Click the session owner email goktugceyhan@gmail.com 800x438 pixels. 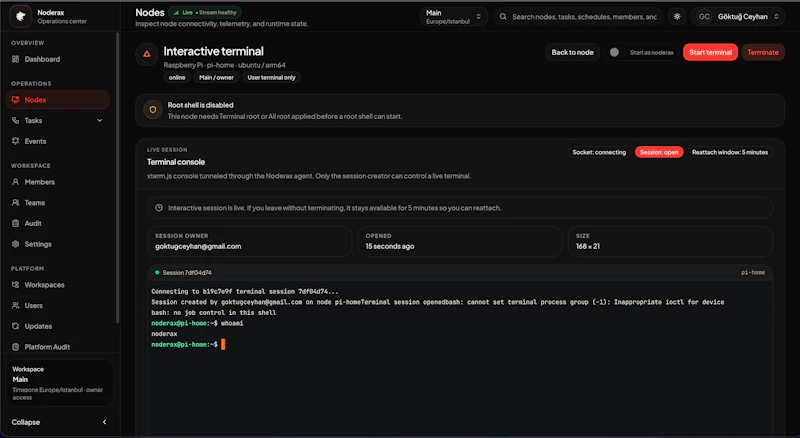(198, 246)
